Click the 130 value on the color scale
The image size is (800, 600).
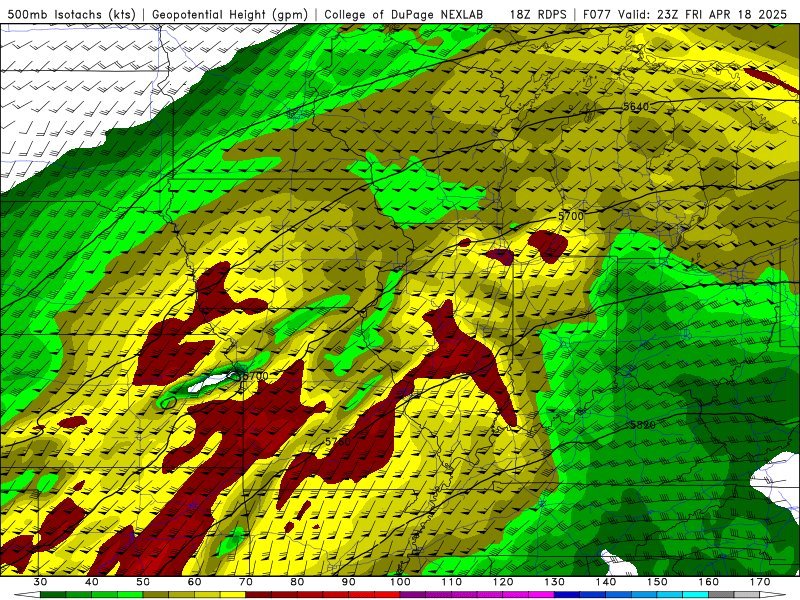(x=555, y=582)
